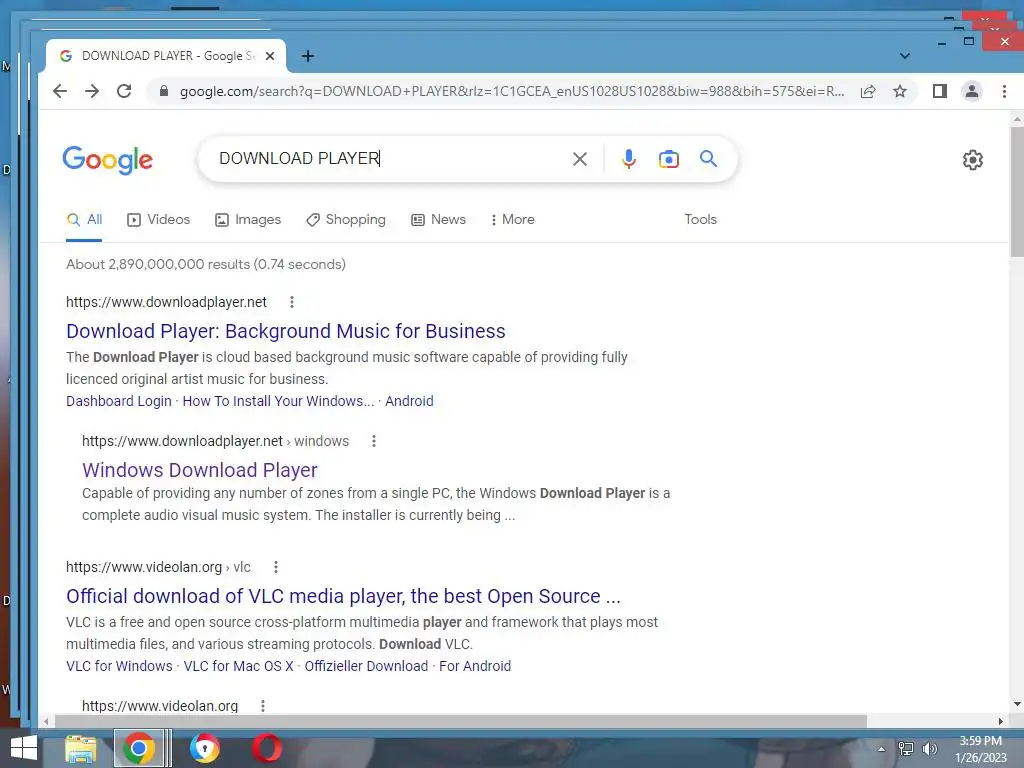The height and width of the screenshot is (768, 1024).
Task: Open Chrome side panel
Action: click(940, 91)
